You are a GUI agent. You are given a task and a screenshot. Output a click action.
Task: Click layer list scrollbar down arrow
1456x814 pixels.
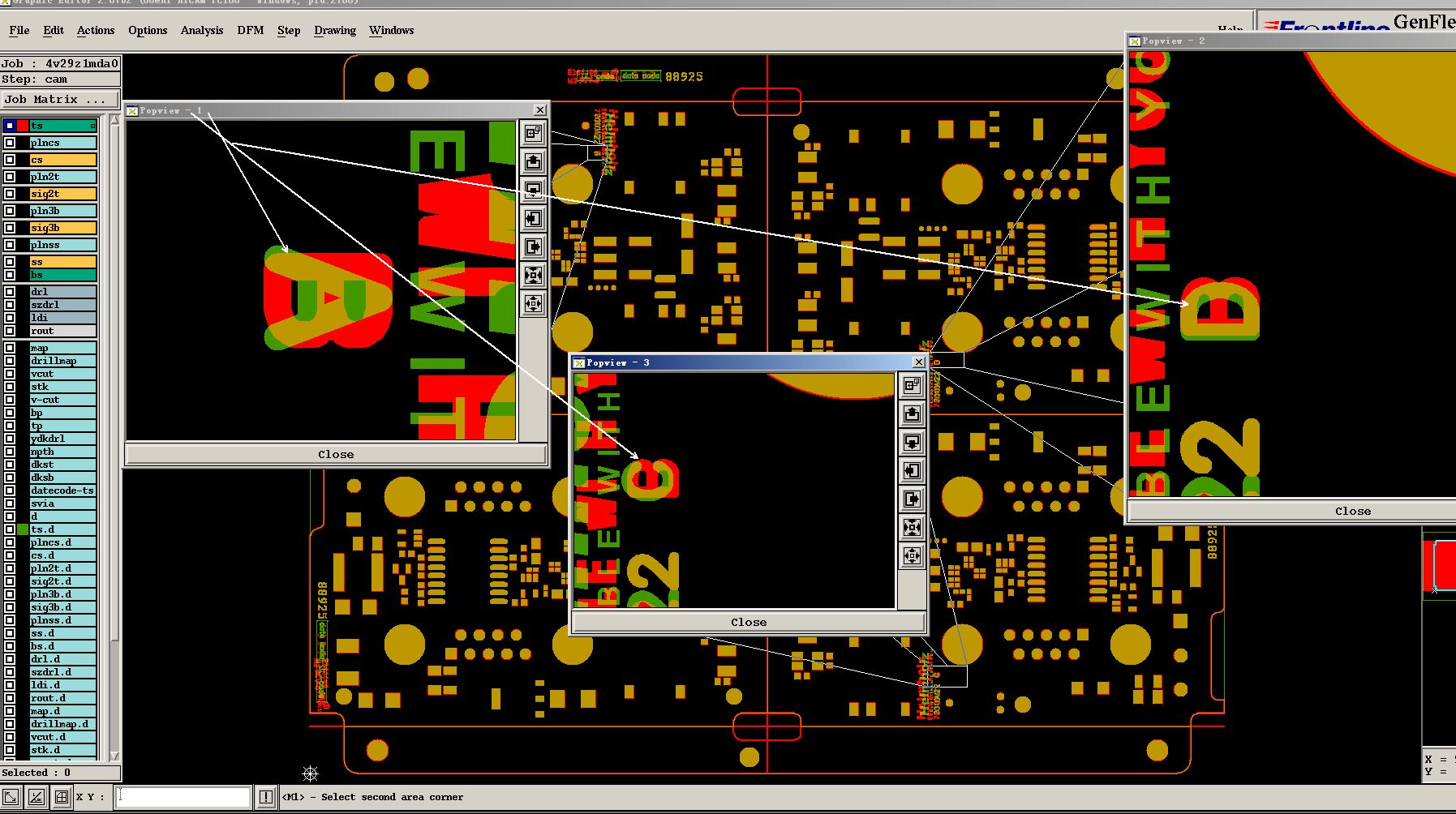pyautogui.click(x=114, y=756)
